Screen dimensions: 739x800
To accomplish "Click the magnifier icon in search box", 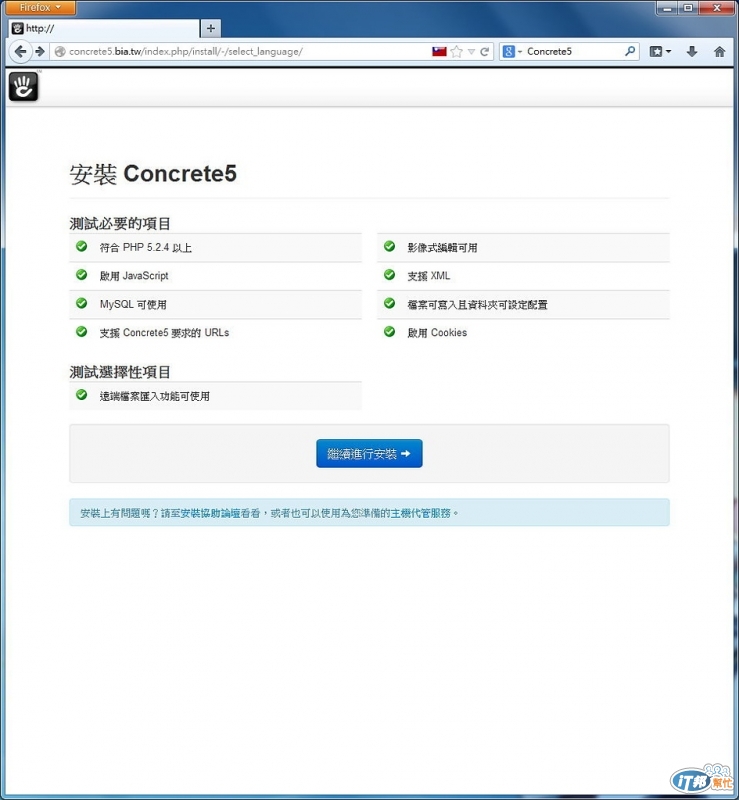I will (x=630, y=51).
